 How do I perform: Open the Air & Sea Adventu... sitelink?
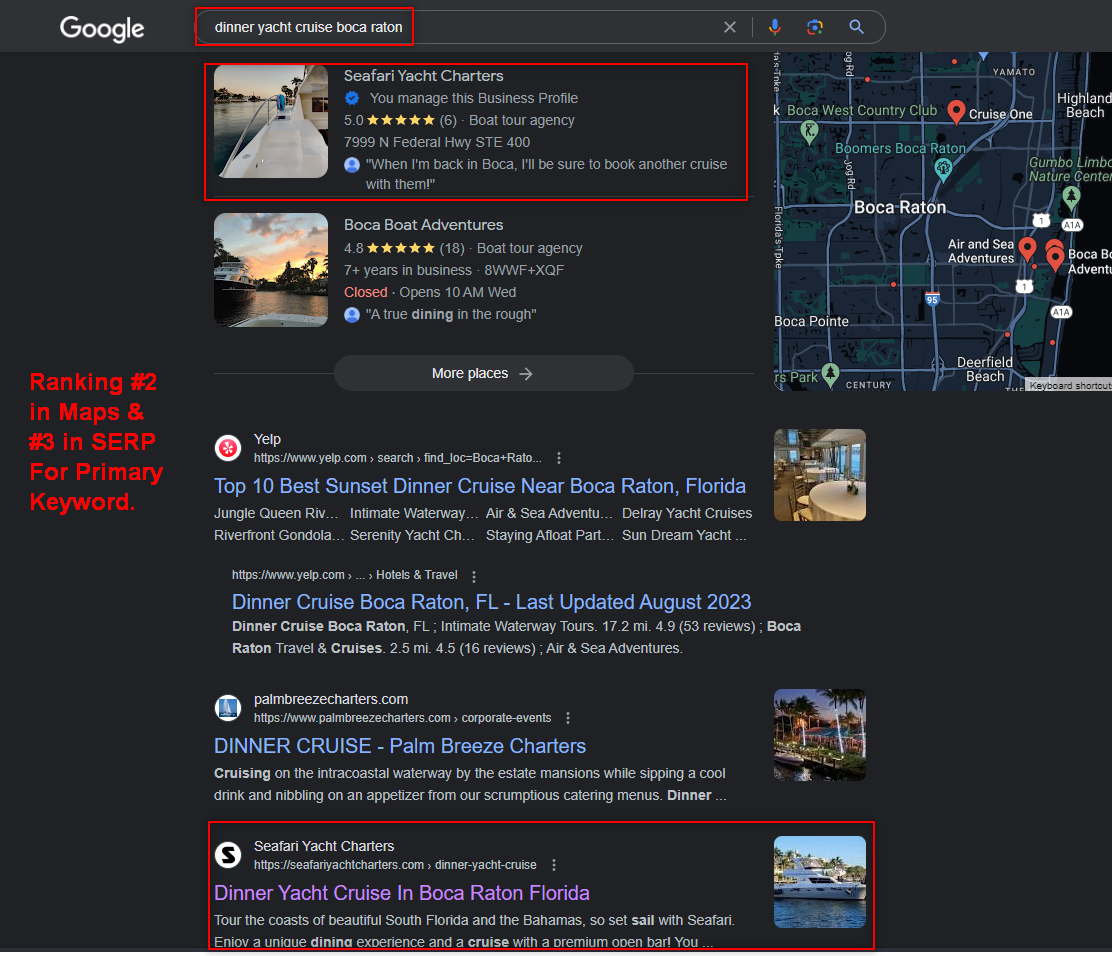pyautogui.click(x=549, y=513)
